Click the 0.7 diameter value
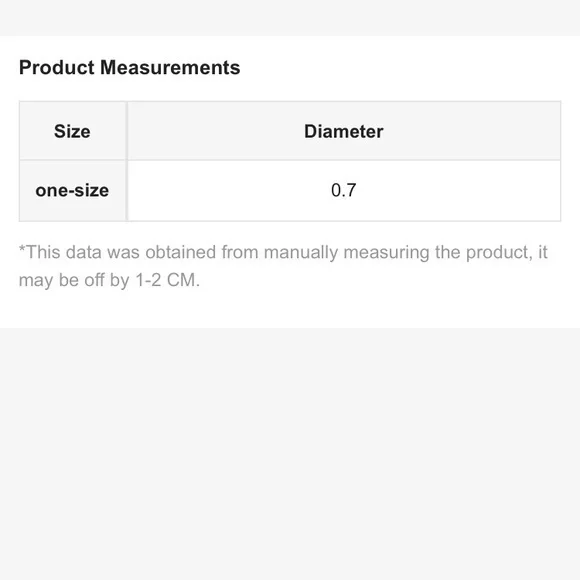Viewport: 580px width, 580px height. click(344, 190)
